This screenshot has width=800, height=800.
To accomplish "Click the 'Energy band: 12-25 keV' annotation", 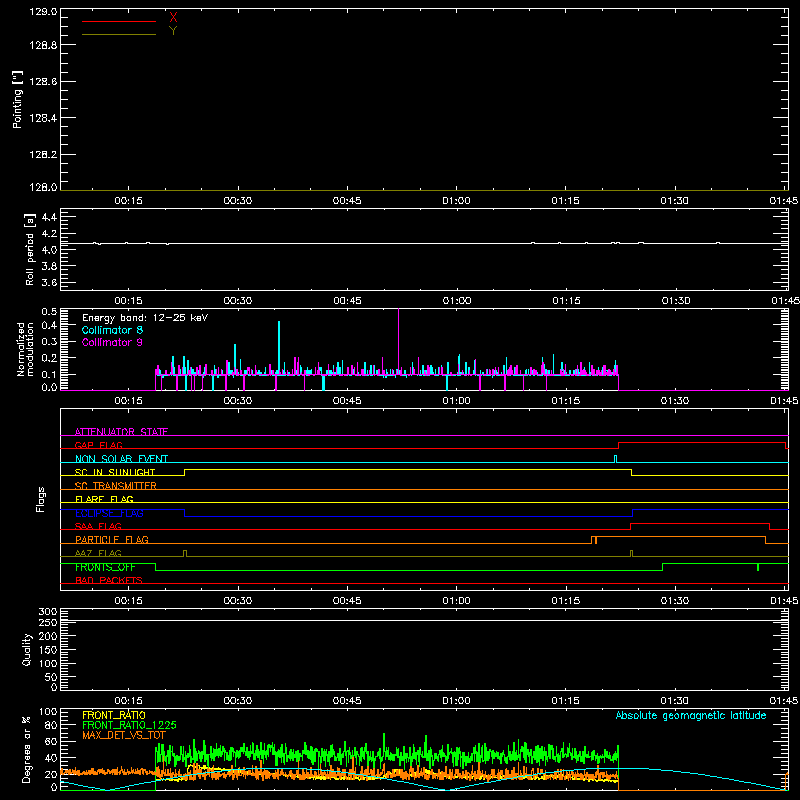I will tap(145, 318).
